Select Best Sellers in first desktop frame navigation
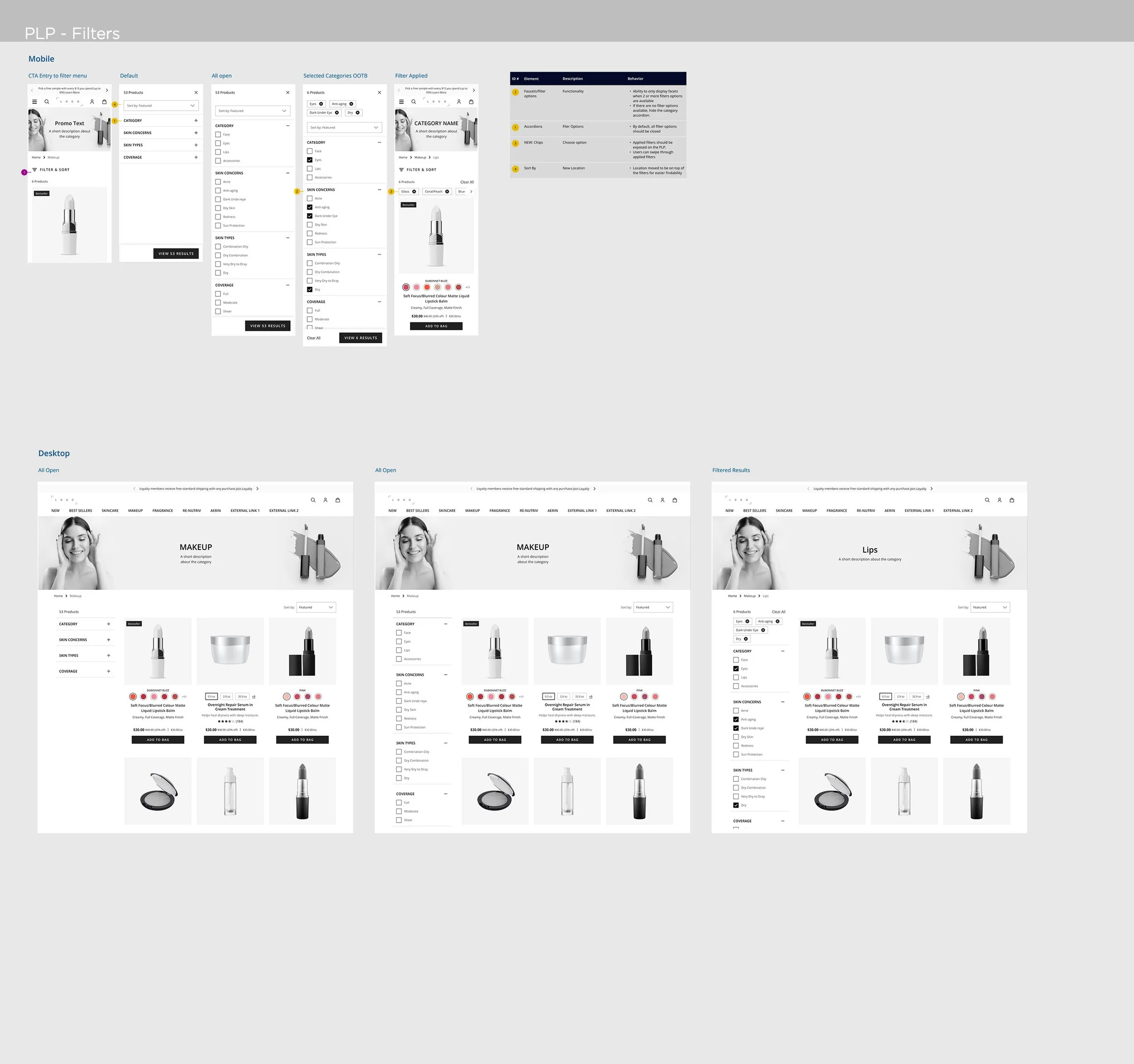 coord(80,510)
